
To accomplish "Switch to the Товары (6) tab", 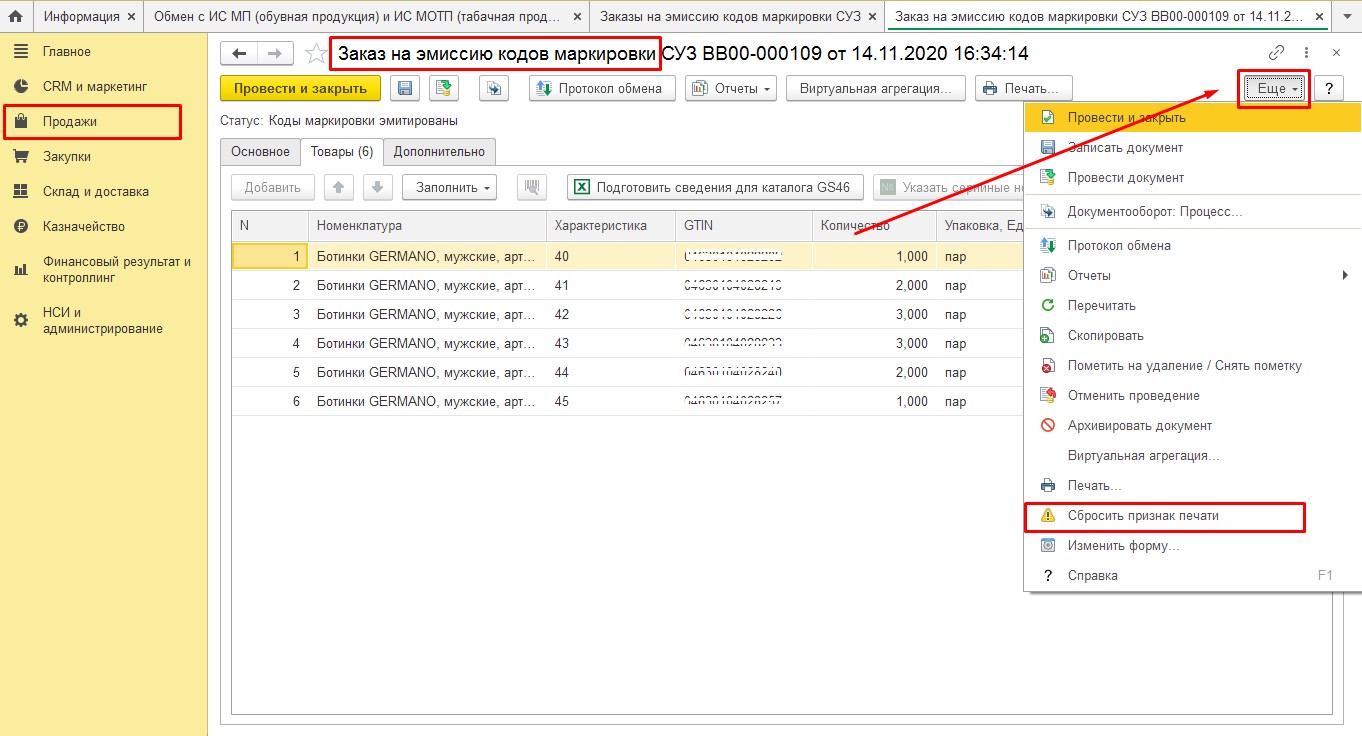I will pos(341,151).
